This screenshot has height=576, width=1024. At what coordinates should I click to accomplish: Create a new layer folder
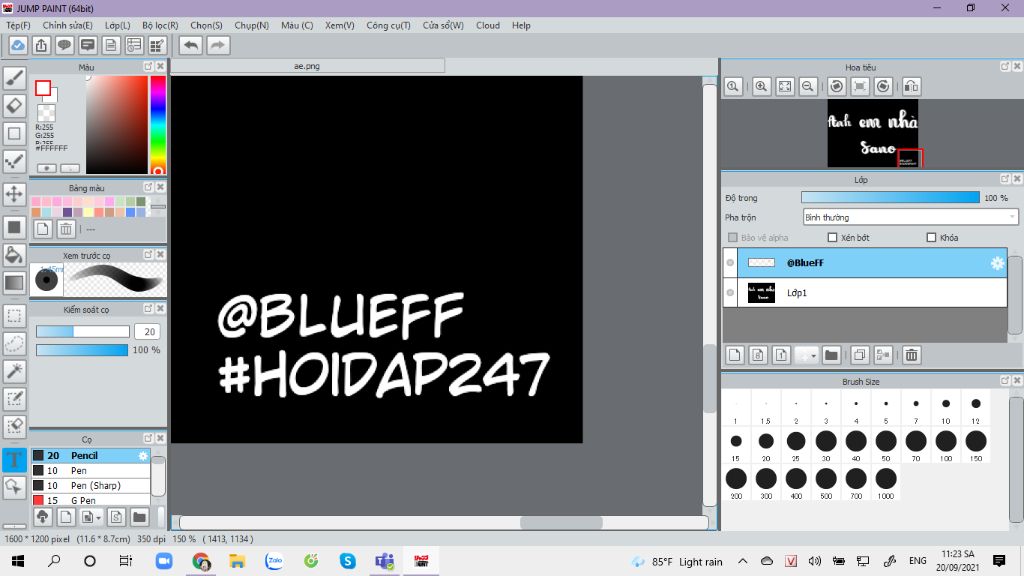831,355
